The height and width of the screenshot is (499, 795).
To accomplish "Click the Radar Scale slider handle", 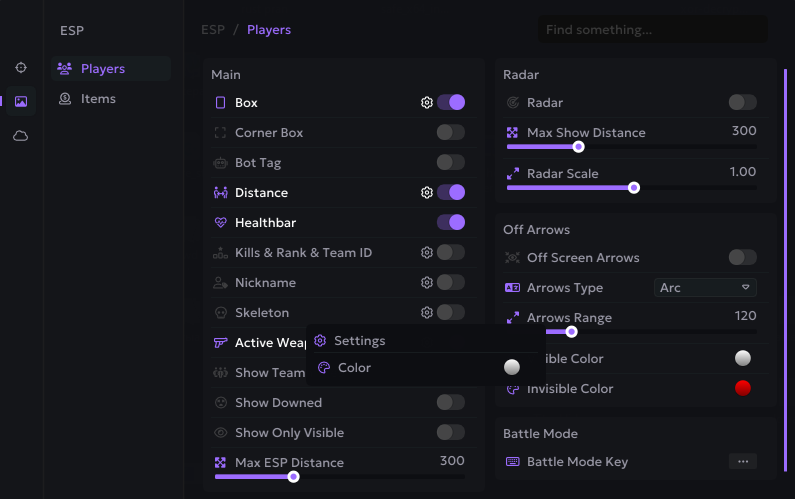I will 633,187.
